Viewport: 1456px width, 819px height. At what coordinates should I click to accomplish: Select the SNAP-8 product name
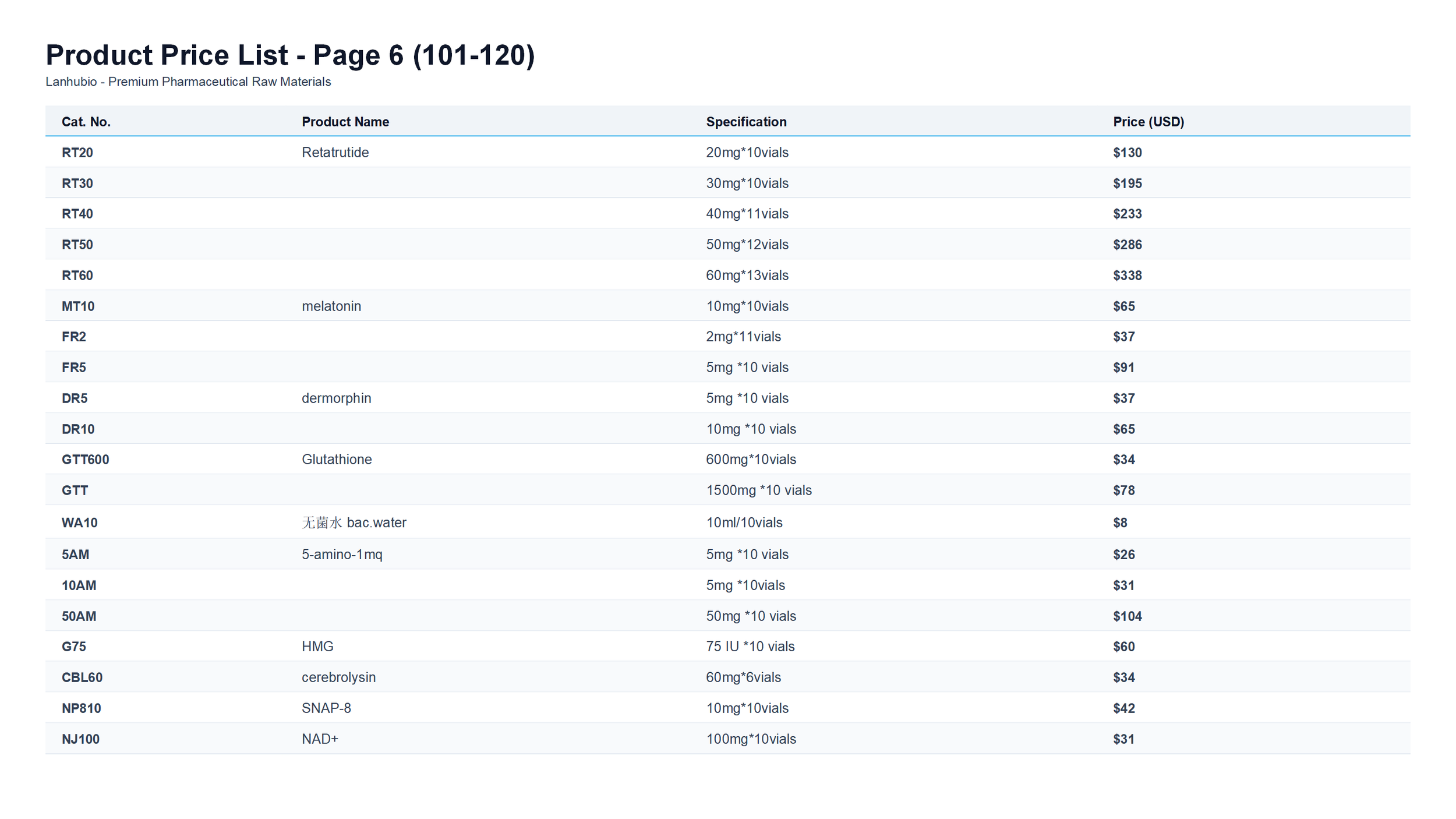326,708
